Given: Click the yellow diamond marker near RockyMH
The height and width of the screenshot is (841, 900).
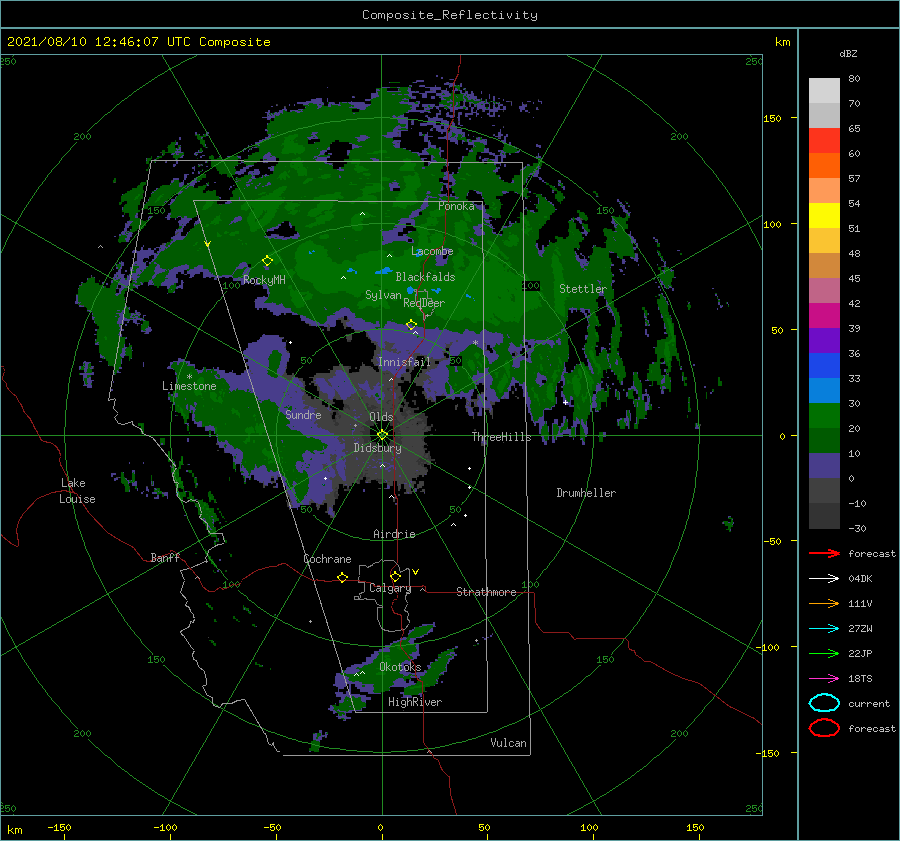Looking at the screenshot, I should coord(267,261).
